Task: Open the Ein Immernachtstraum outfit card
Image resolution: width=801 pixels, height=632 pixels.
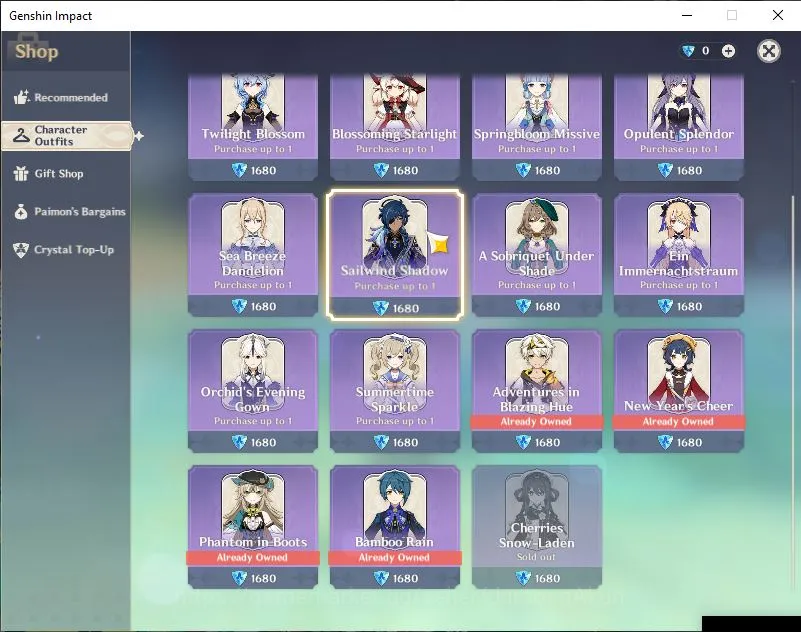Action: pos(679,254)
